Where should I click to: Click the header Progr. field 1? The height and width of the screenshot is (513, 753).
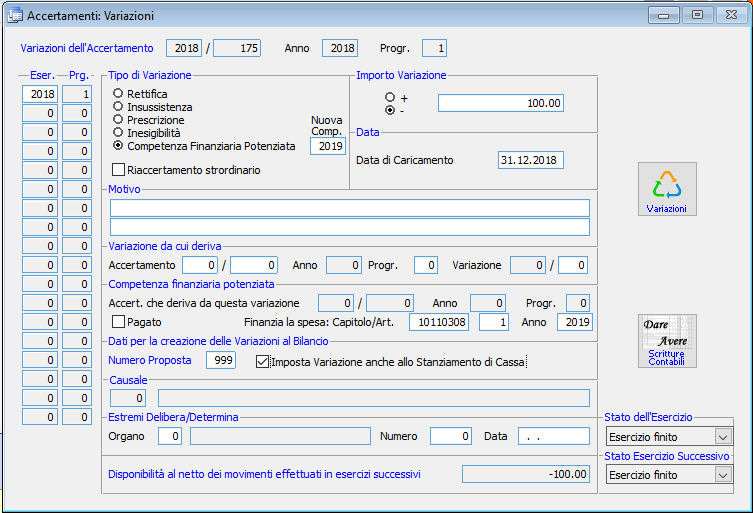click(435, 48)
